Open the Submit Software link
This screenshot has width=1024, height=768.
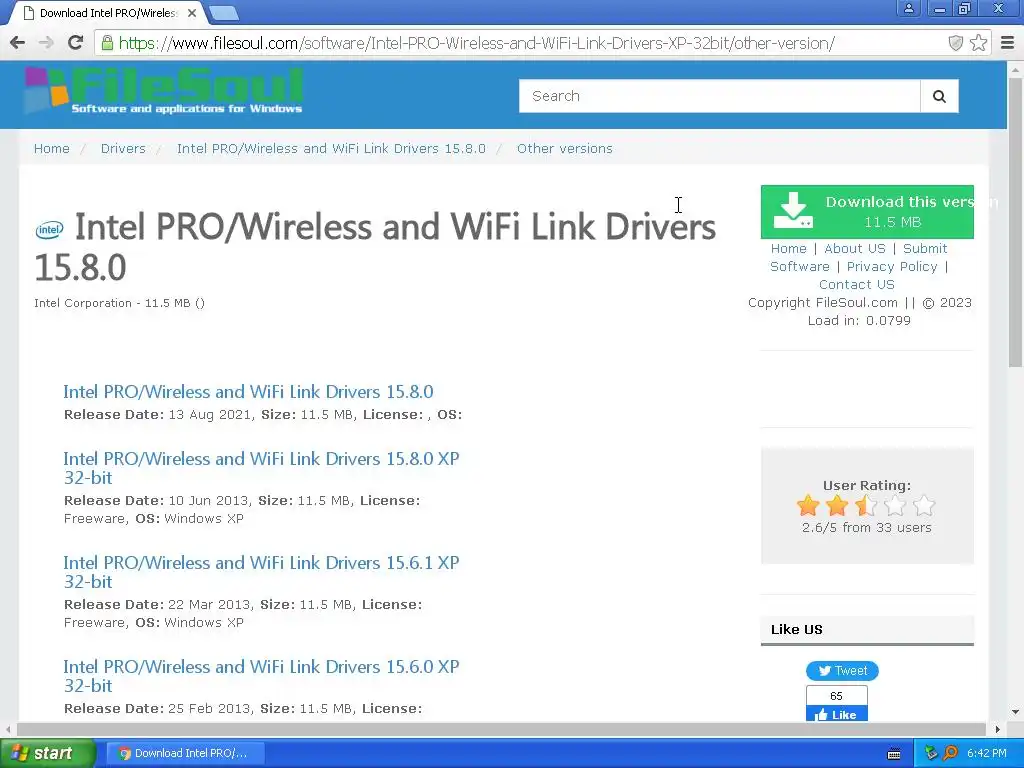click(x=859, y=257)
